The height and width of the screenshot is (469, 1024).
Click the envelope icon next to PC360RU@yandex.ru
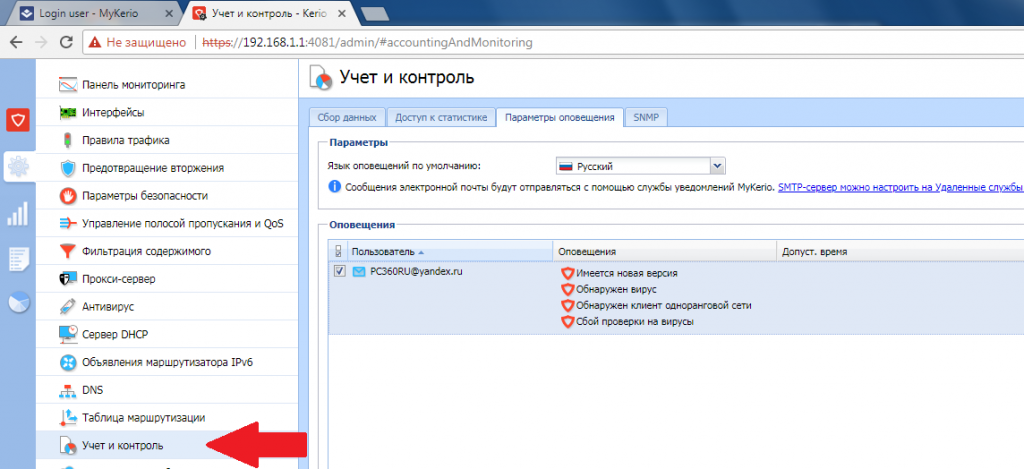point(359,272)
